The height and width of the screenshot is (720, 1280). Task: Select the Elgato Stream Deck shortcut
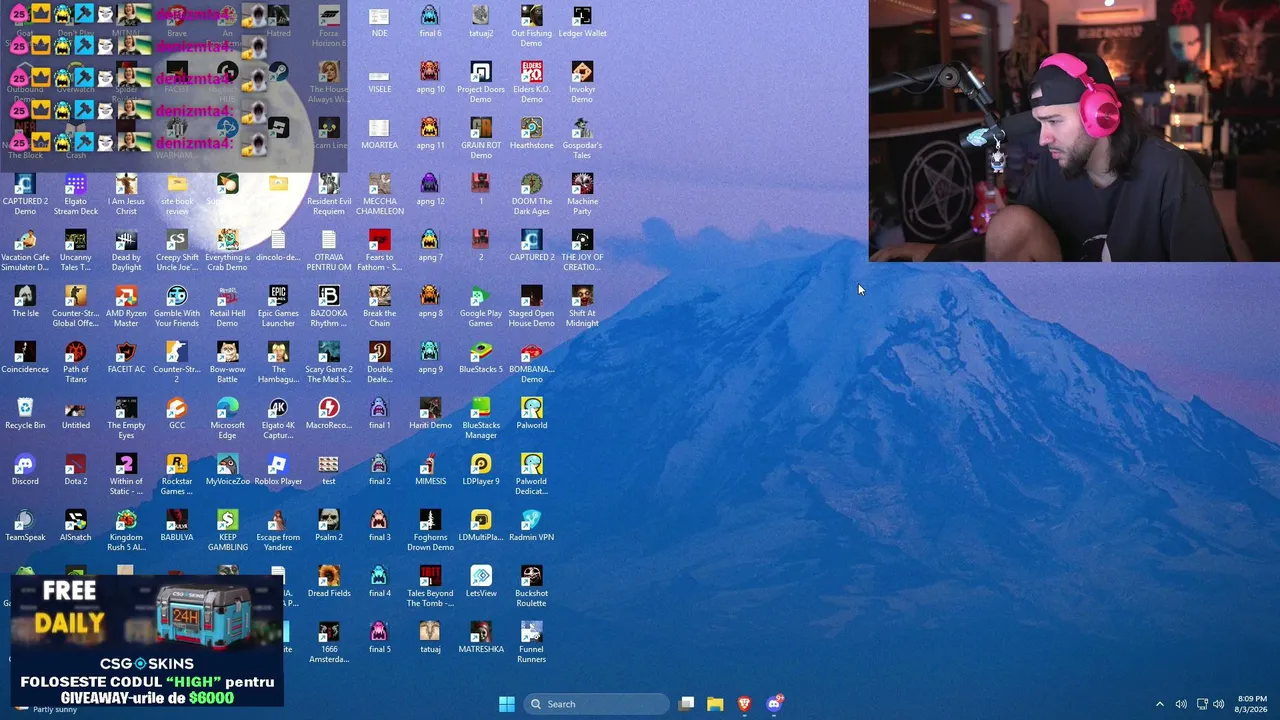click(76, 195)
